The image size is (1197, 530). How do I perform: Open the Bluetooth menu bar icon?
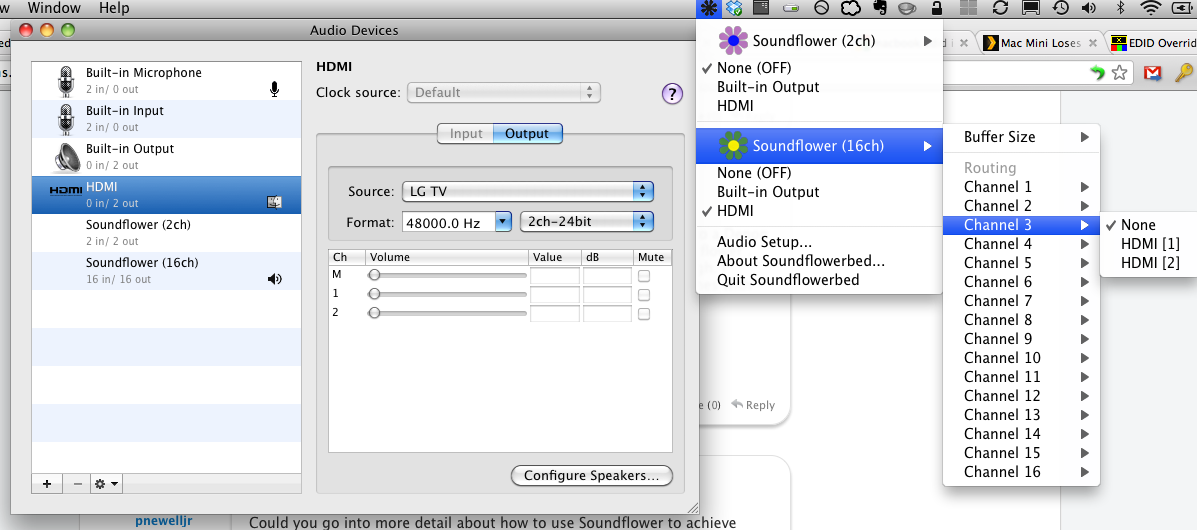point(1121,8)
